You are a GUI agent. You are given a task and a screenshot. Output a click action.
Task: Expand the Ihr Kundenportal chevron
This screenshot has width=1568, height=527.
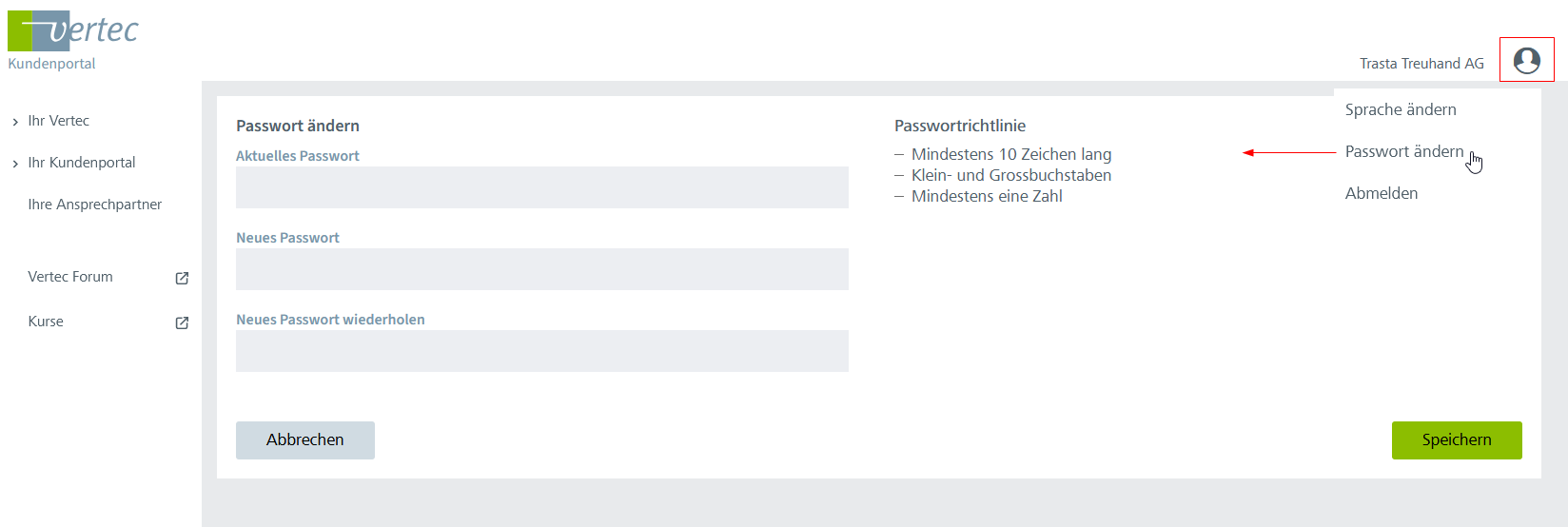[x=15, y=164]
